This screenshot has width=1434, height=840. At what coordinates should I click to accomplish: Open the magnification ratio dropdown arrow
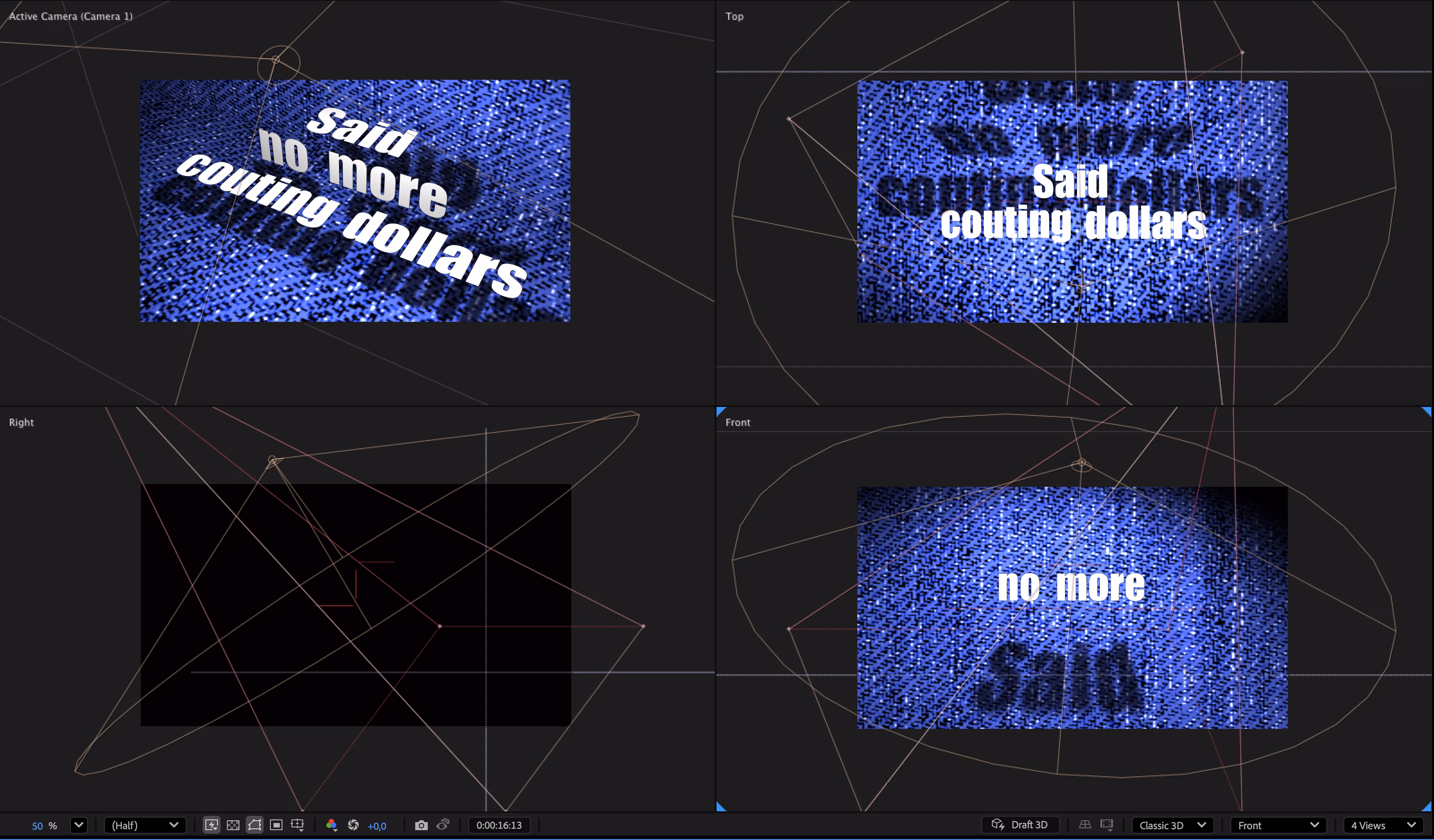[x=78, y=825]
